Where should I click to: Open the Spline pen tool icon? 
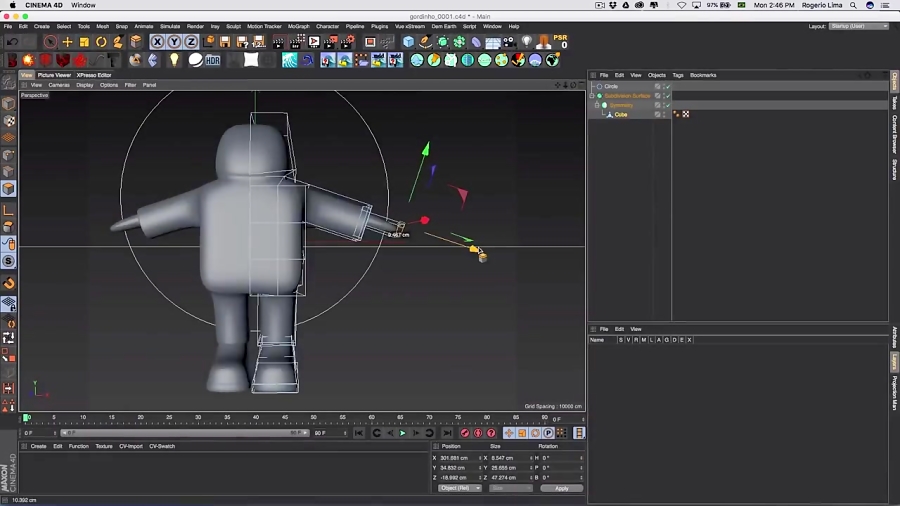(x=425, y=41)
